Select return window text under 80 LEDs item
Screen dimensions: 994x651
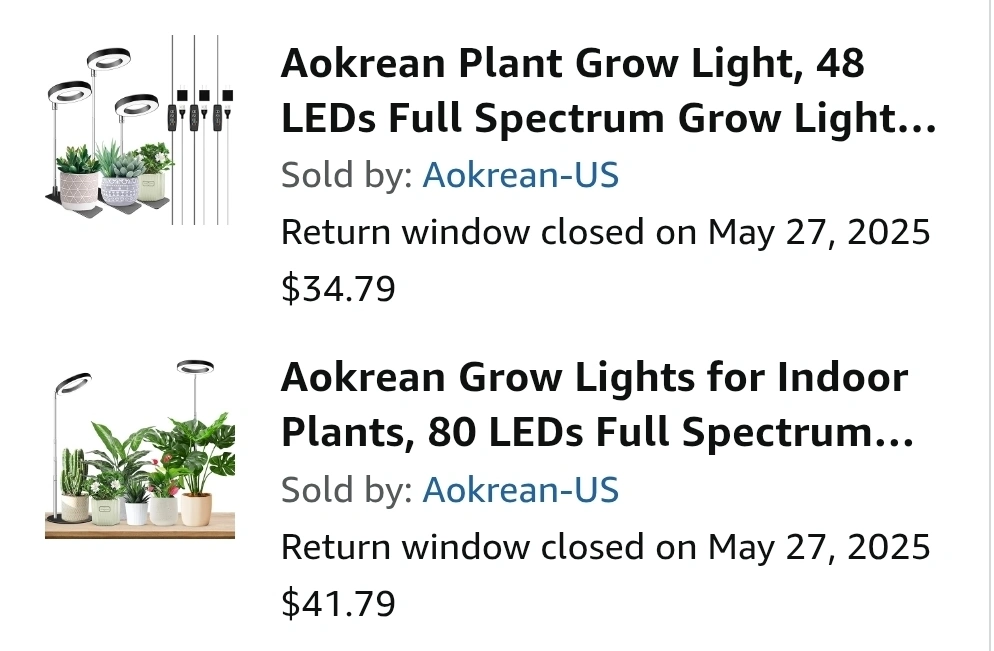click(x=605, y=547)
